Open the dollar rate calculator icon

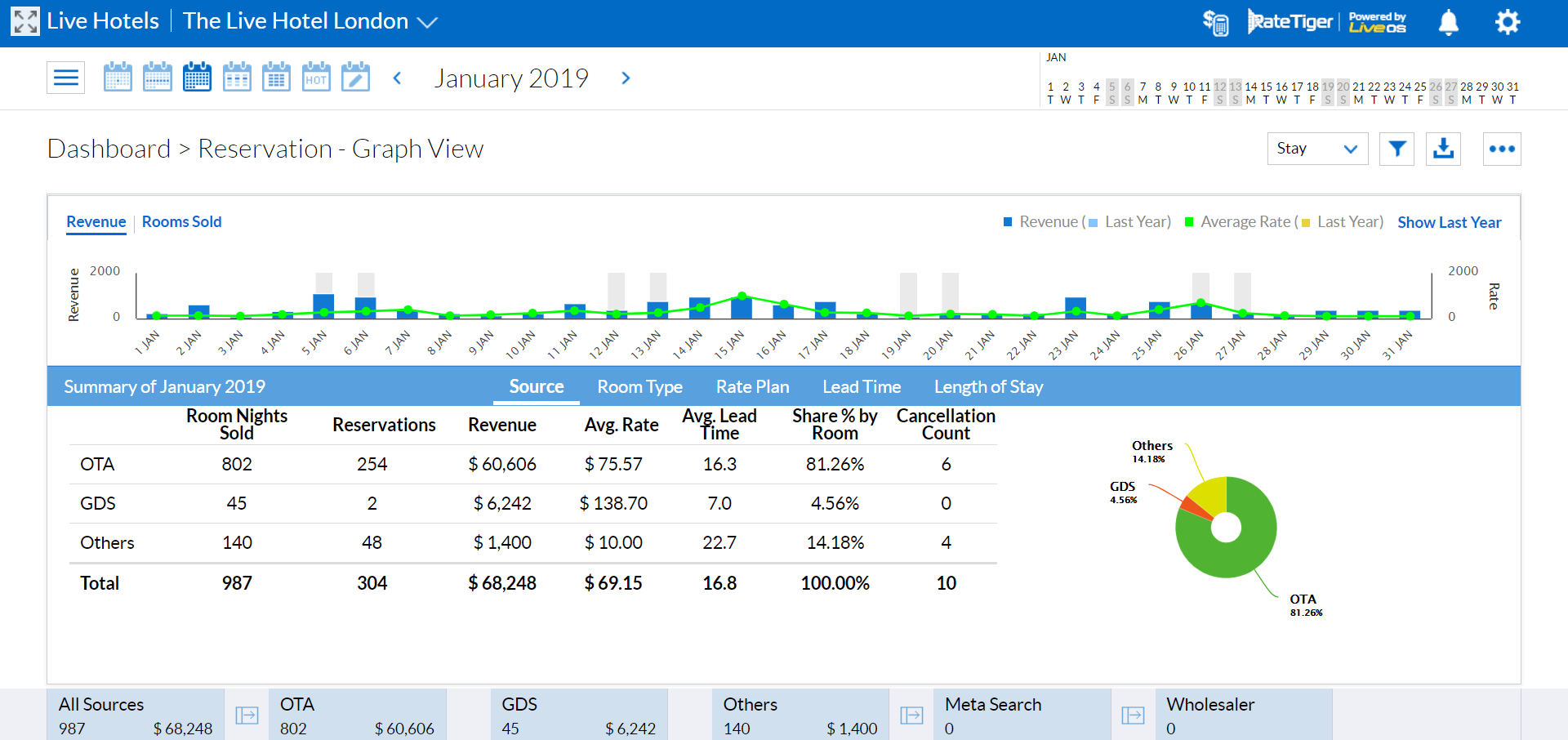tap(1215, 22)
